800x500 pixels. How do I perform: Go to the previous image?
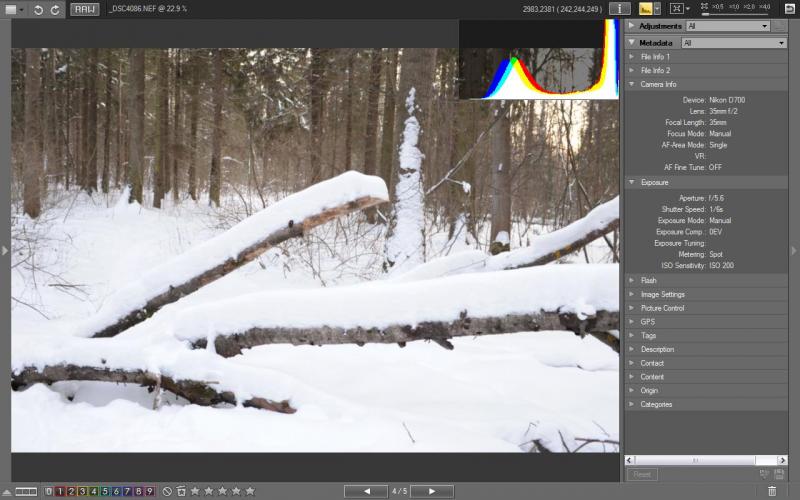point(366,491)
